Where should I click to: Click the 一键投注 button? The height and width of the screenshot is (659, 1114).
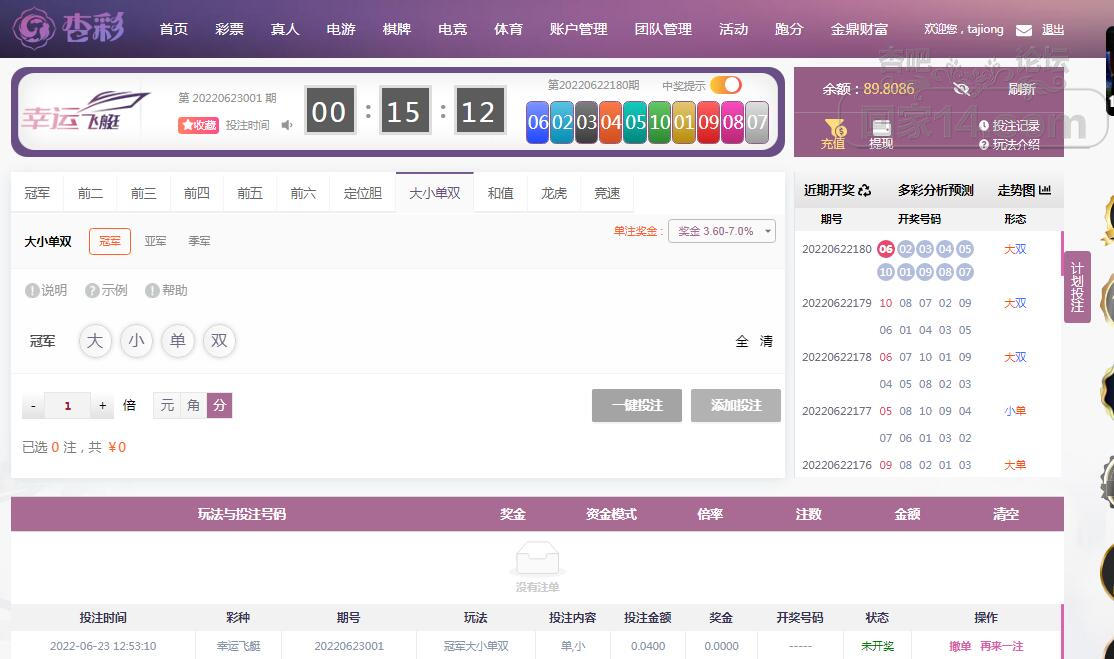[x=637, y=405]
